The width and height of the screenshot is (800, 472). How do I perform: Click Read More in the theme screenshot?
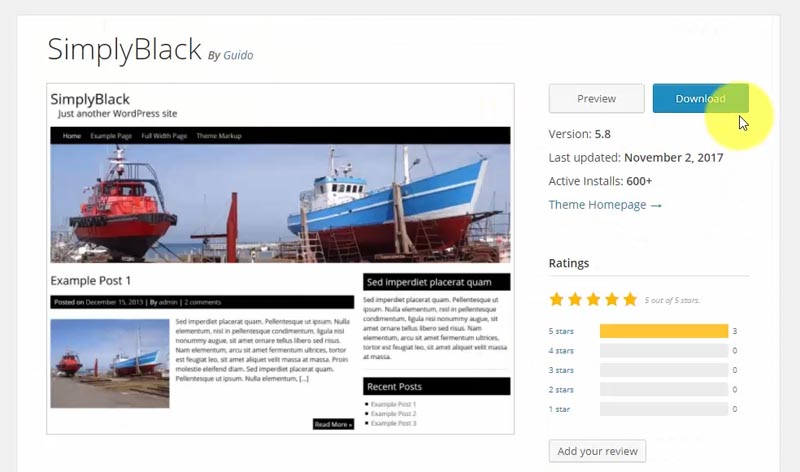[x=333, y=424]
